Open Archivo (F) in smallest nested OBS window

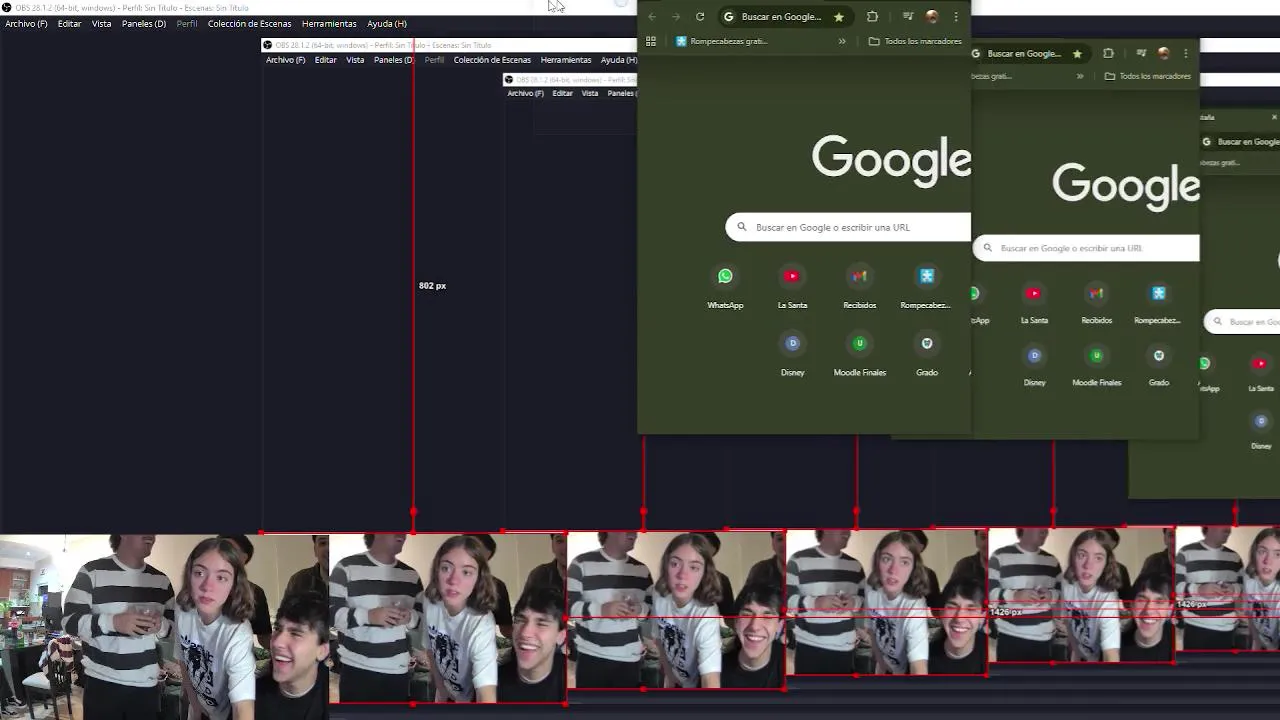(526, 93)
